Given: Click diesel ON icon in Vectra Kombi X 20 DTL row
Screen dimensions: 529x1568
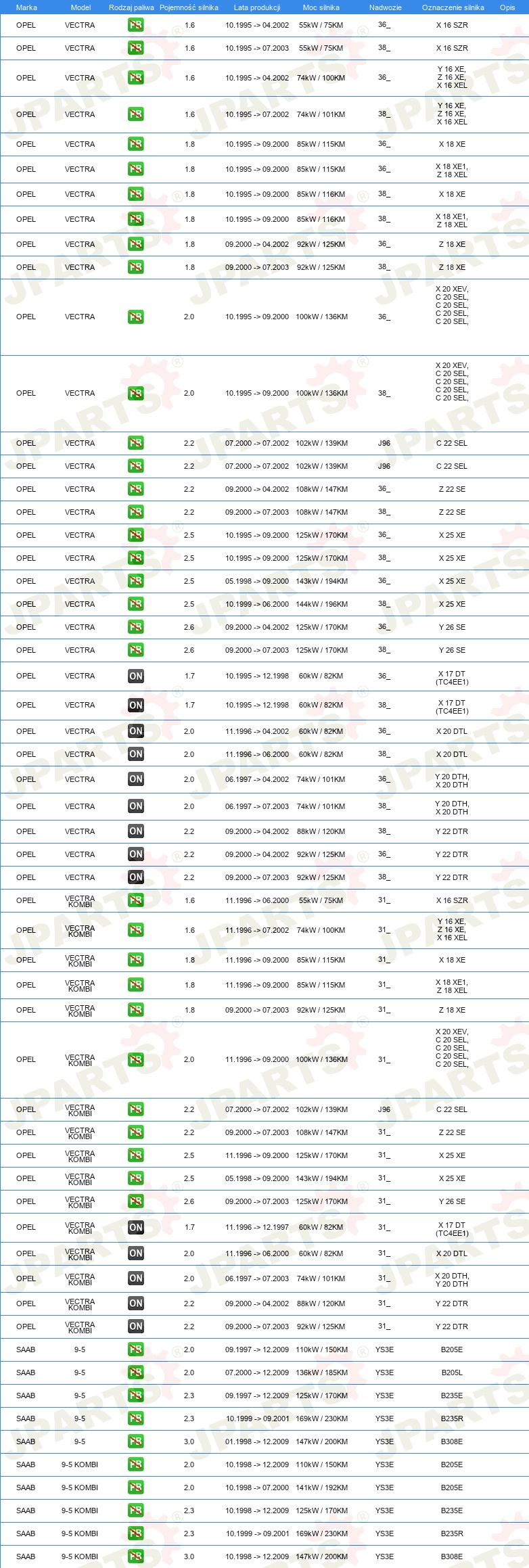Looking at the screenshot, I should (136, 1253).
